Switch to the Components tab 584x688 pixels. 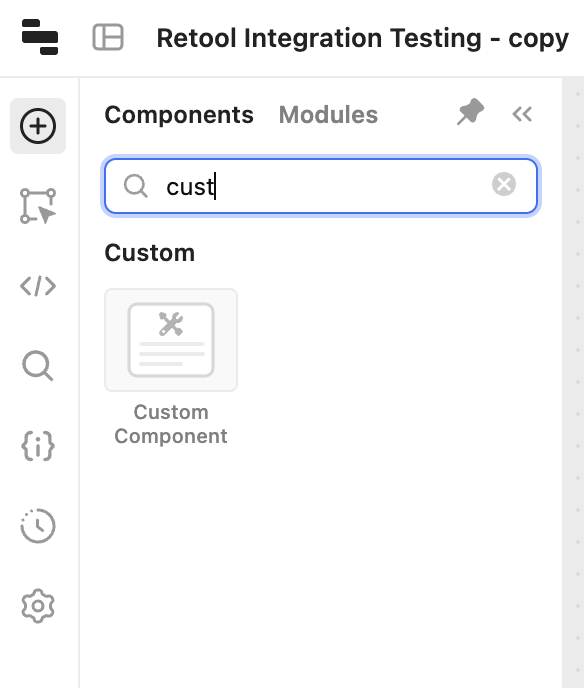[x=179, y=115]
